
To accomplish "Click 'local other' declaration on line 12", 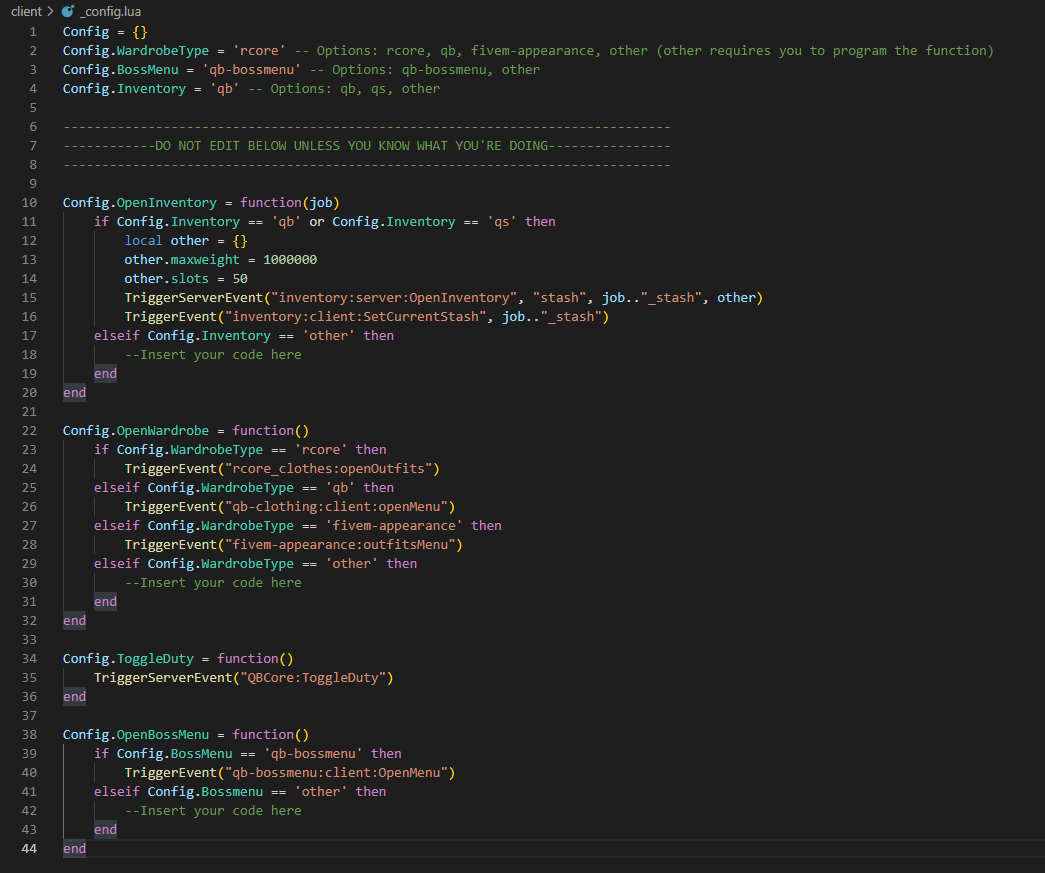I will tap(167, 241).
